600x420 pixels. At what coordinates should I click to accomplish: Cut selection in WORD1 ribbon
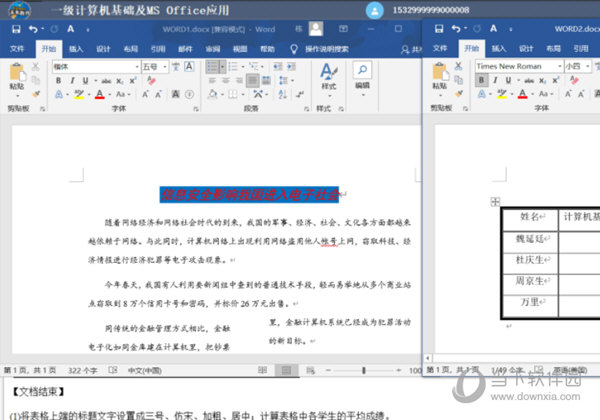[36, 67]
